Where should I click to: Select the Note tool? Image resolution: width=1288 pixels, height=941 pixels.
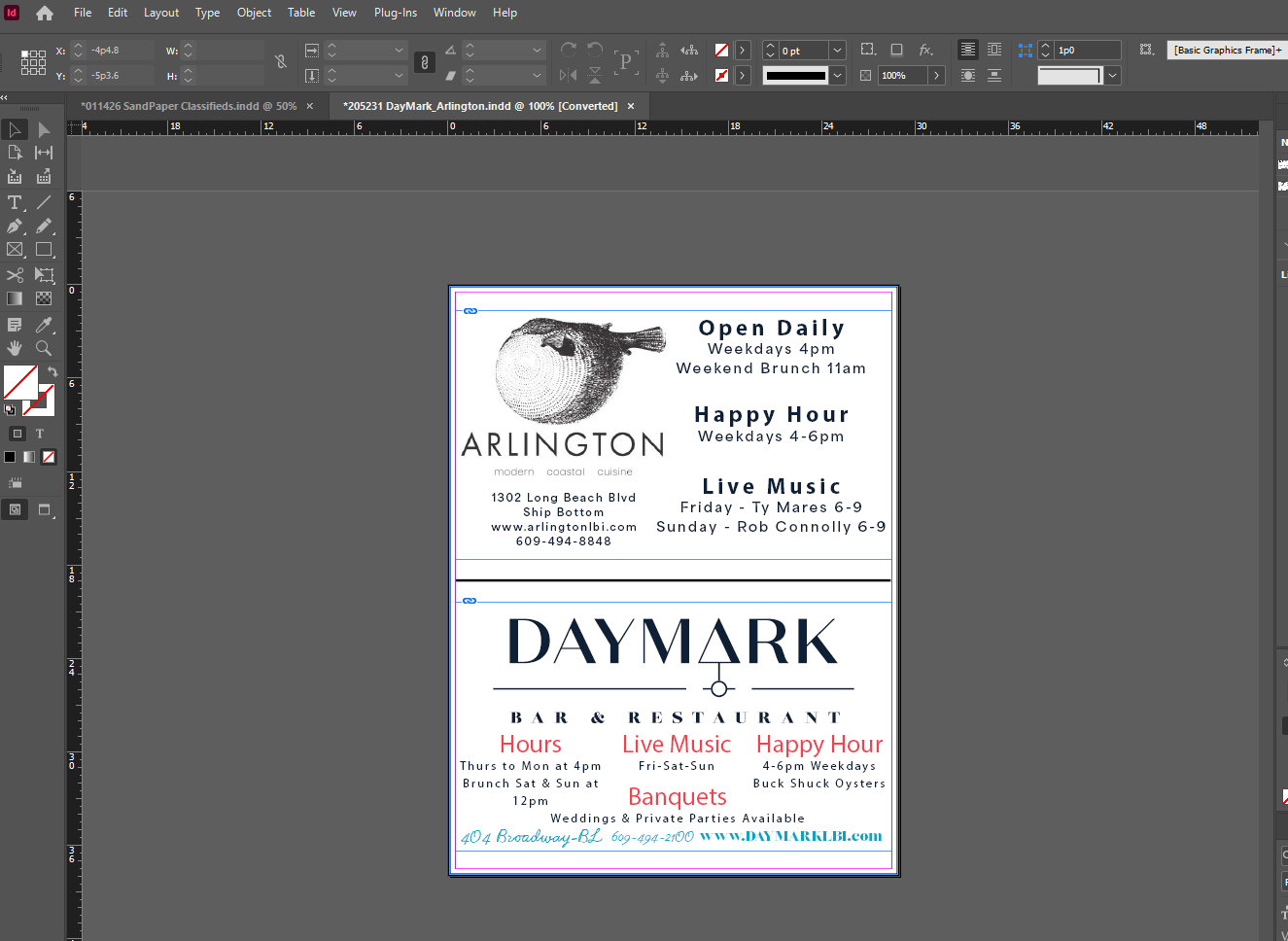click(x=15, y=325)
